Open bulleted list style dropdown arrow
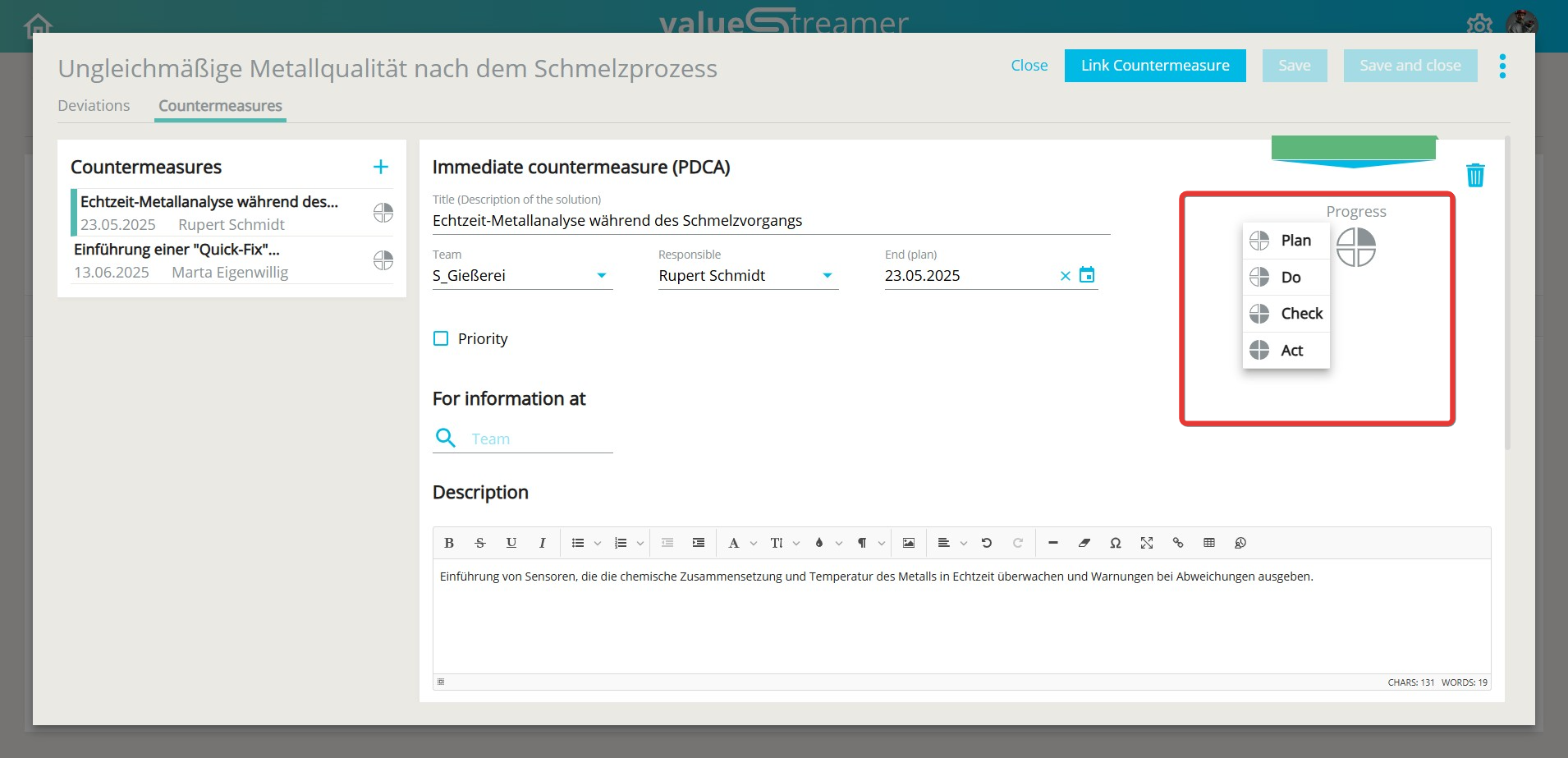Image resolution: width=1568 pixels, height=758 pixels. coord(598,543)
